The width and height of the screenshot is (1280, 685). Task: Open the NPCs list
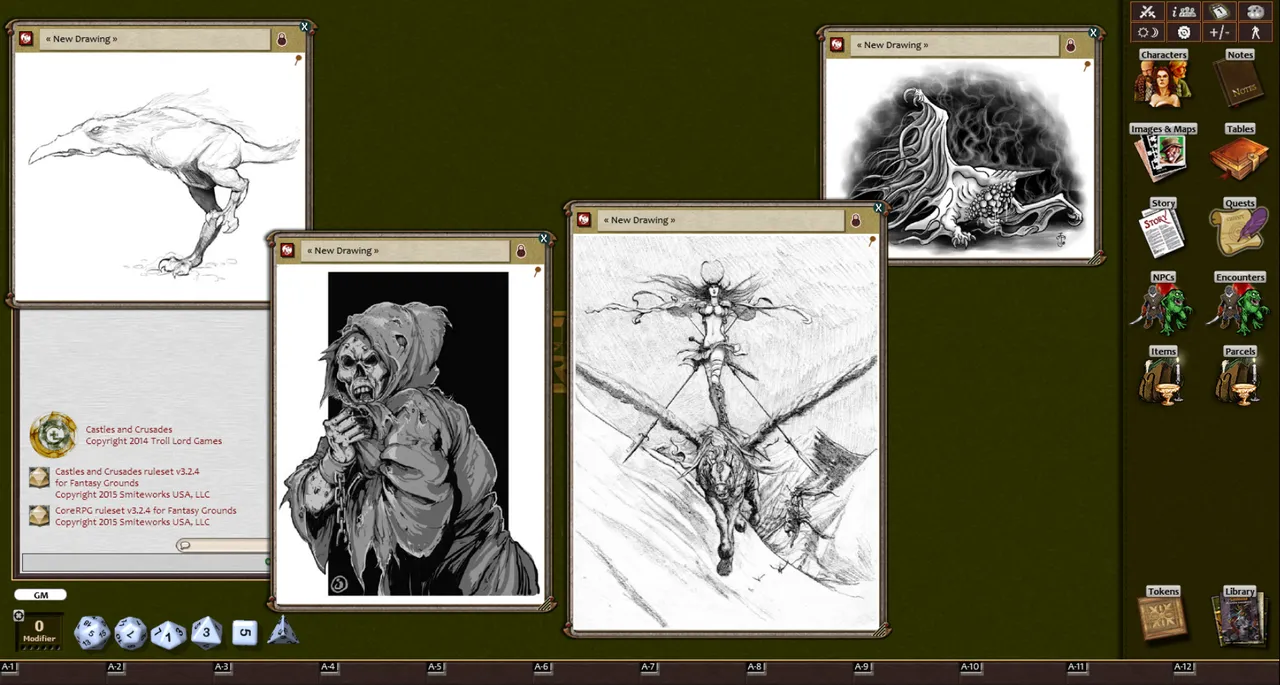(1162, 302)
